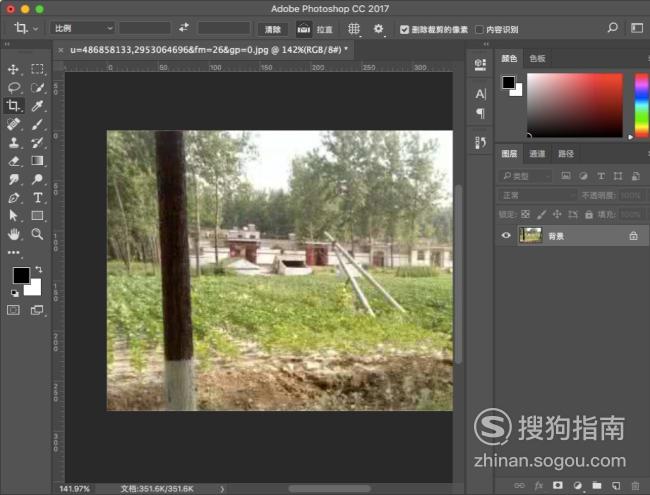Viewport: 650px width, 495px height.
Task: Change the screen mode
Action: tap(37, 310)
